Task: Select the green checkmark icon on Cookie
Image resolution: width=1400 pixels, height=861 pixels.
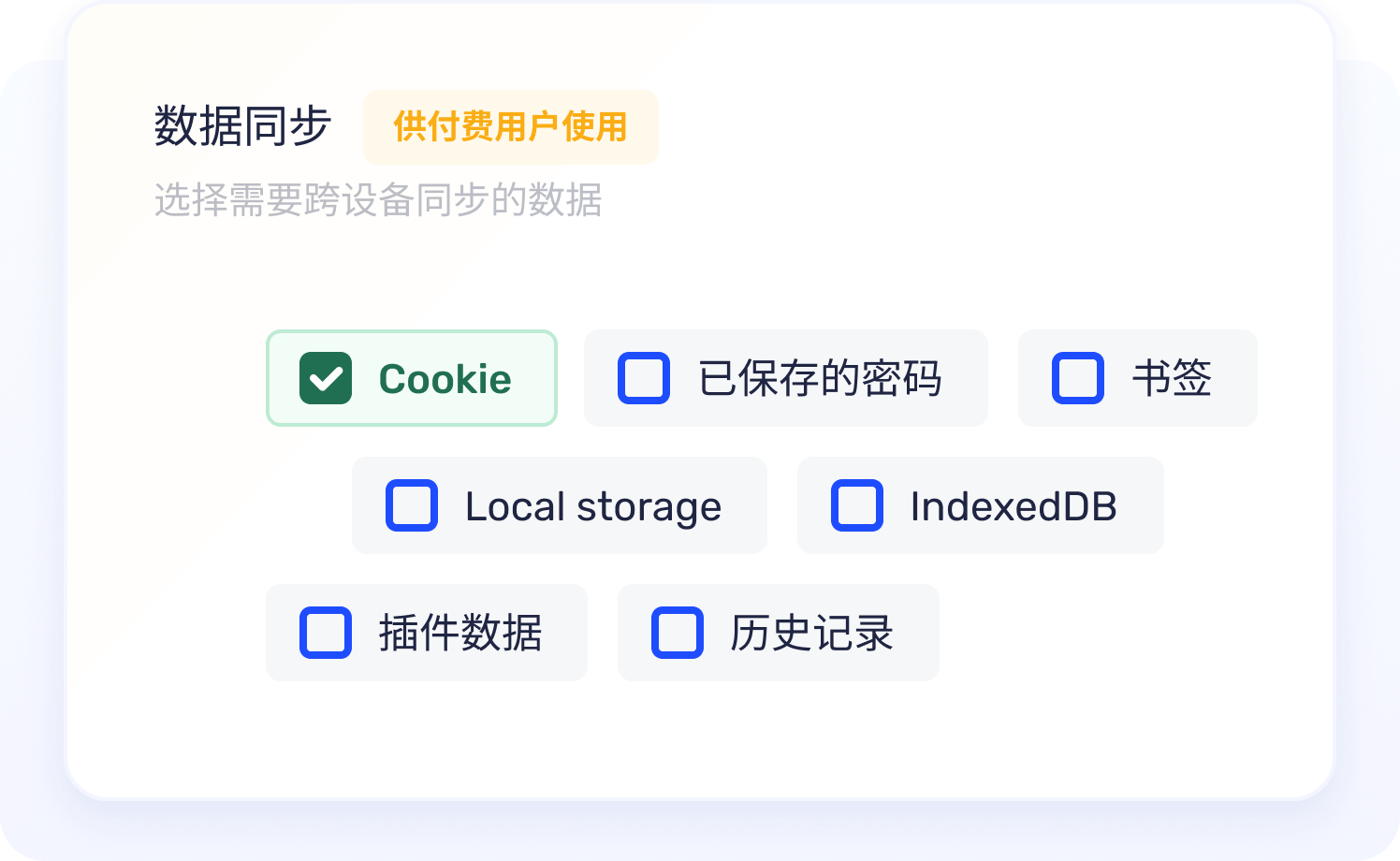Action: coord(324,378)
